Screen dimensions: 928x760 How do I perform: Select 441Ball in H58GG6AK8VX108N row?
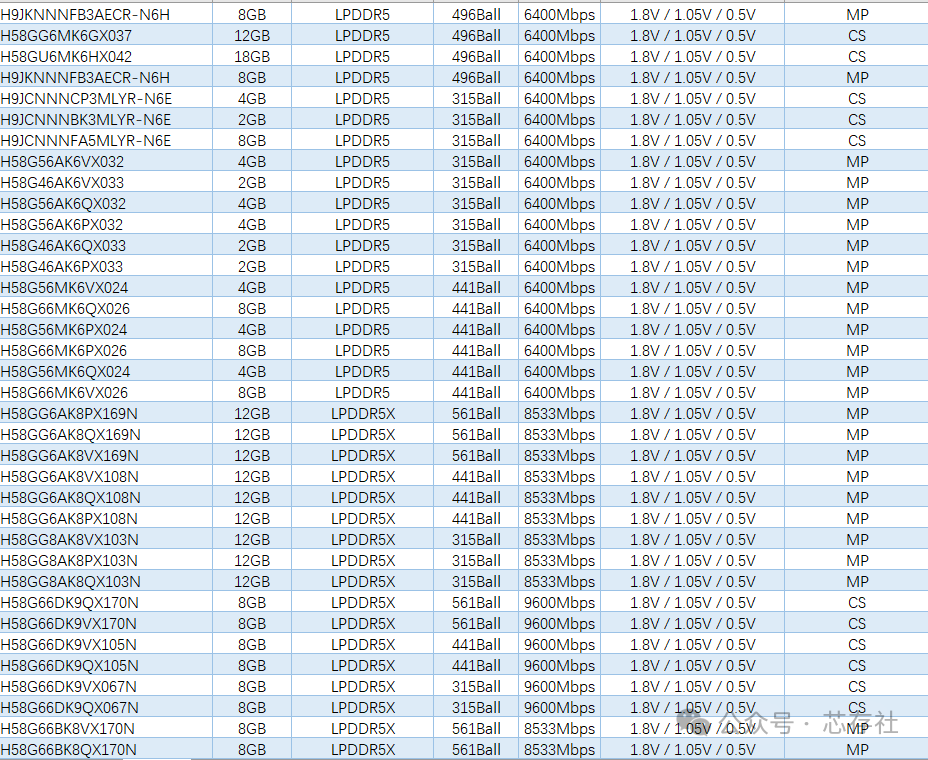tap(476, 477)
